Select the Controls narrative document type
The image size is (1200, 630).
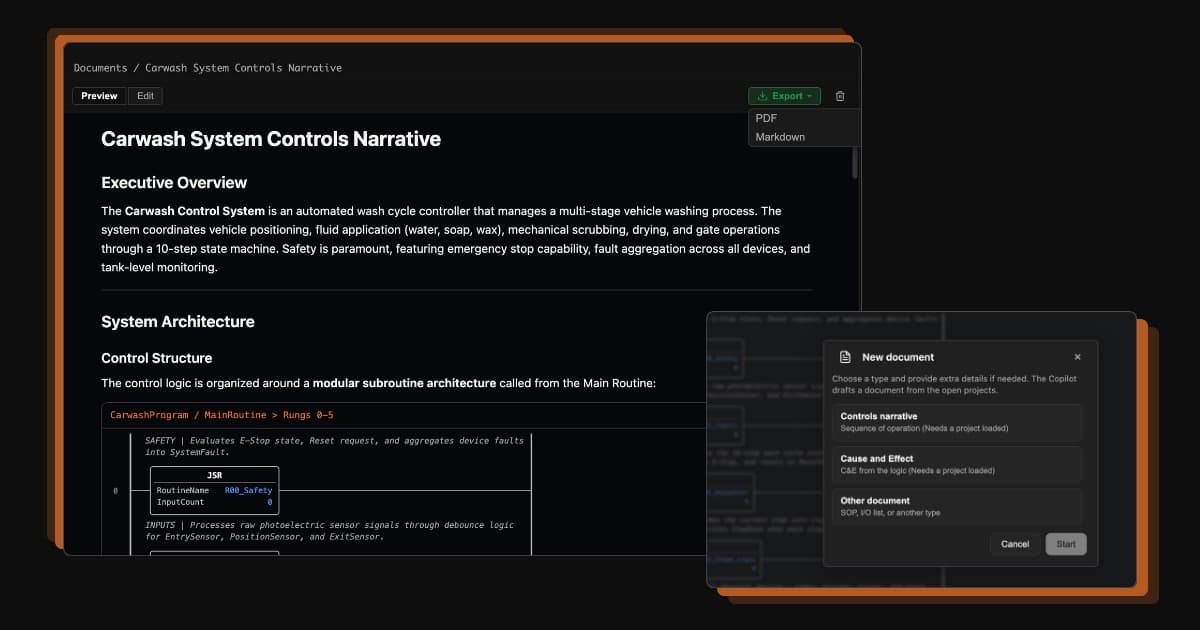click(x=957, y=422)
